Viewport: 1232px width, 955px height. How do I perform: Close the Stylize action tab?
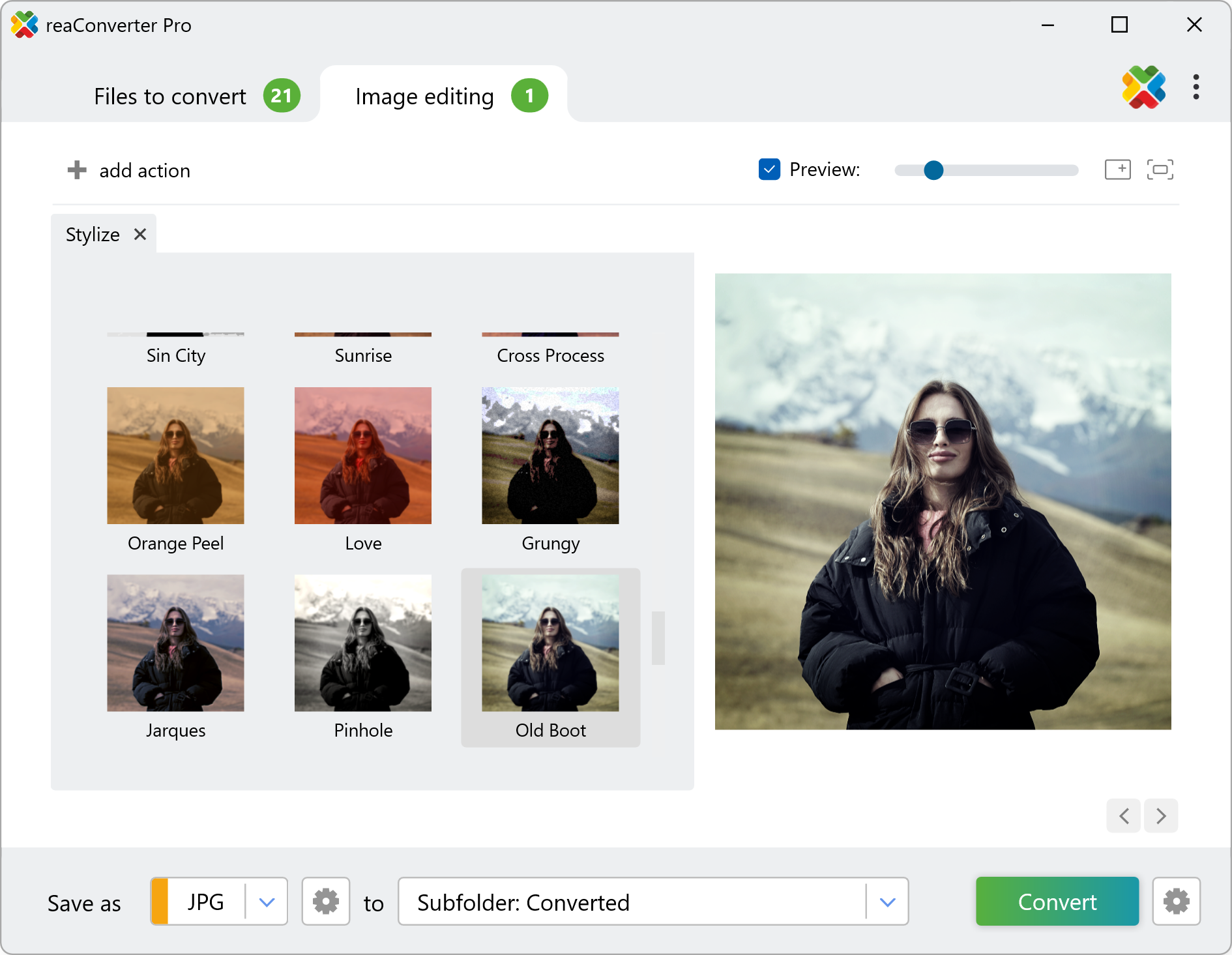(140, 234)
